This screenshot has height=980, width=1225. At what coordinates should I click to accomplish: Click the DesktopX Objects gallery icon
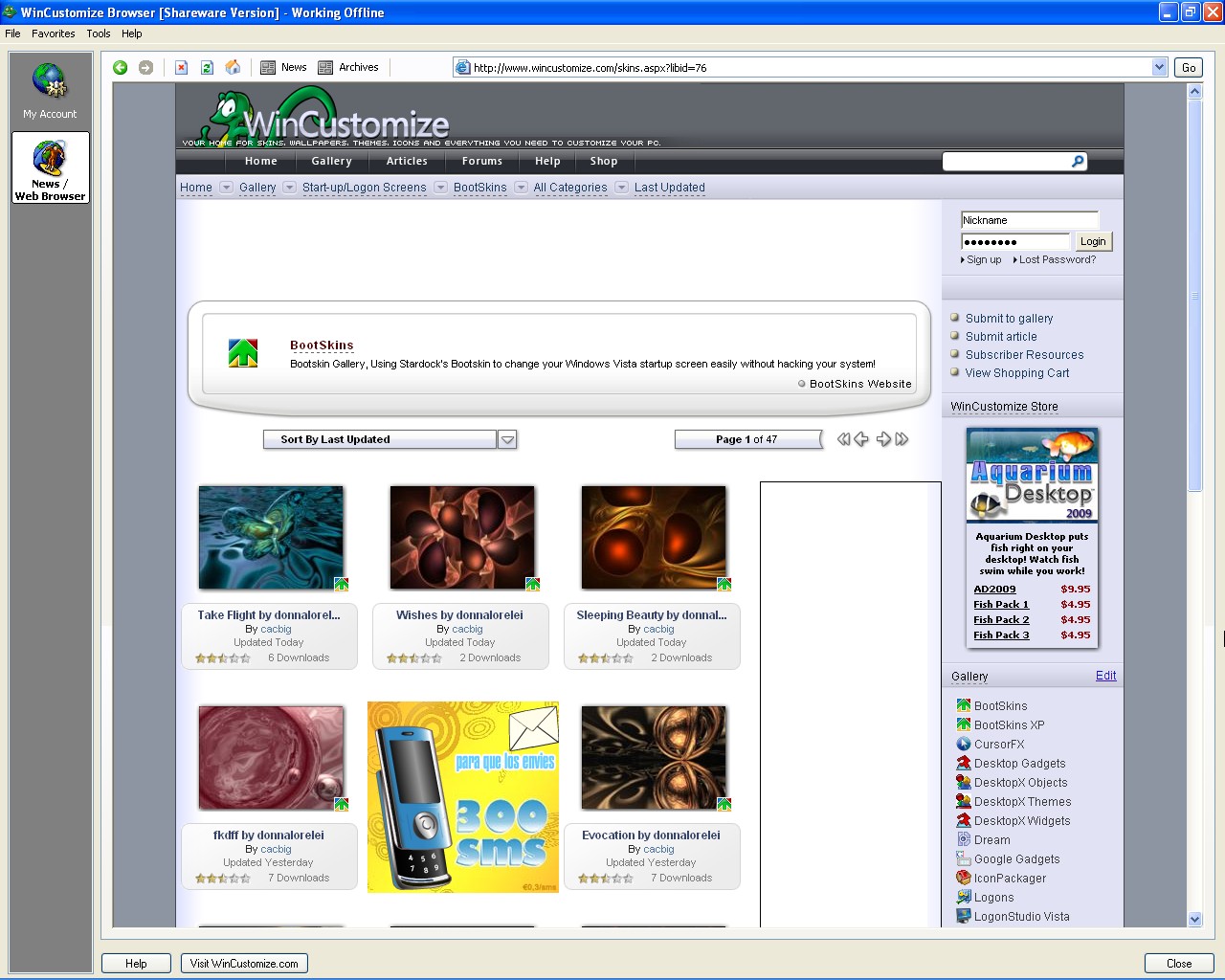coord(964,782)
